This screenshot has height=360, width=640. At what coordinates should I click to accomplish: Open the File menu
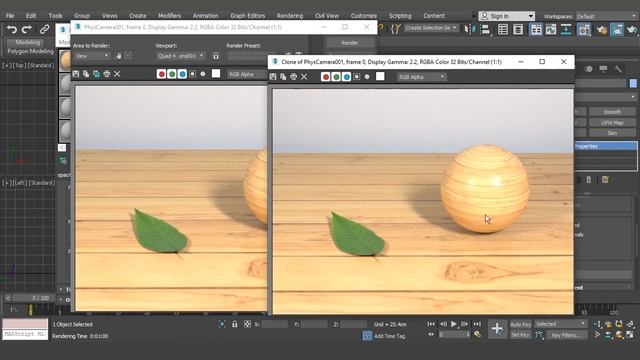(x=10, y=16)
